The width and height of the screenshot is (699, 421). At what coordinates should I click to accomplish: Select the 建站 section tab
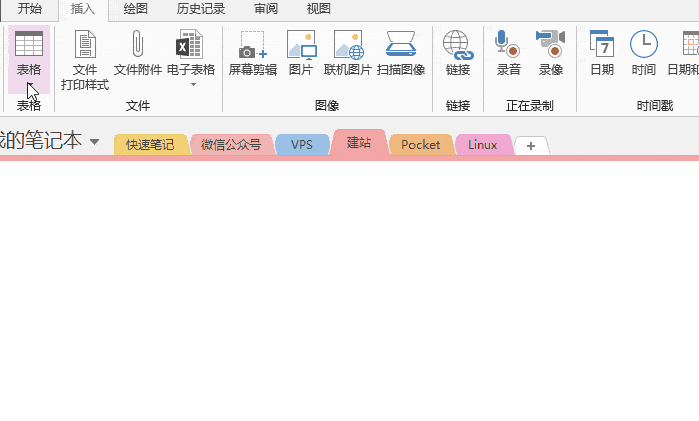[x=359, y=142]
